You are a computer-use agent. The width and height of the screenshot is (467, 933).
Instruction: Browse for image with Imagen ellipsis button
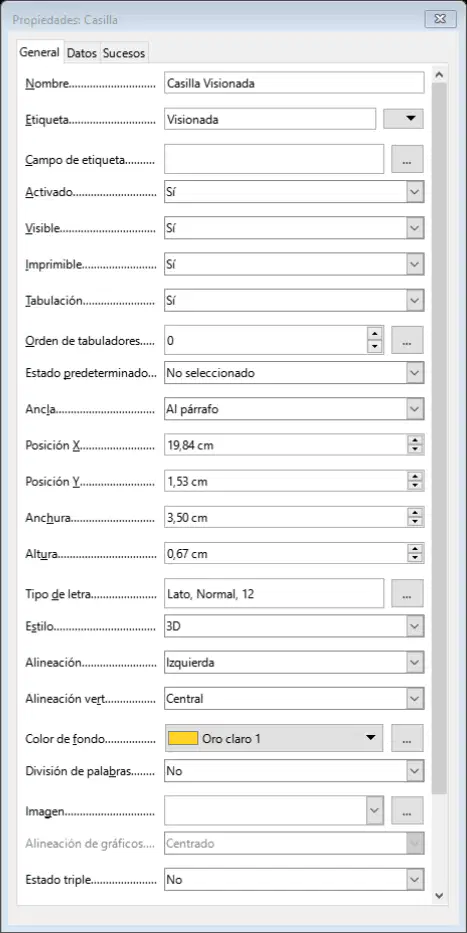pos(407,810)
